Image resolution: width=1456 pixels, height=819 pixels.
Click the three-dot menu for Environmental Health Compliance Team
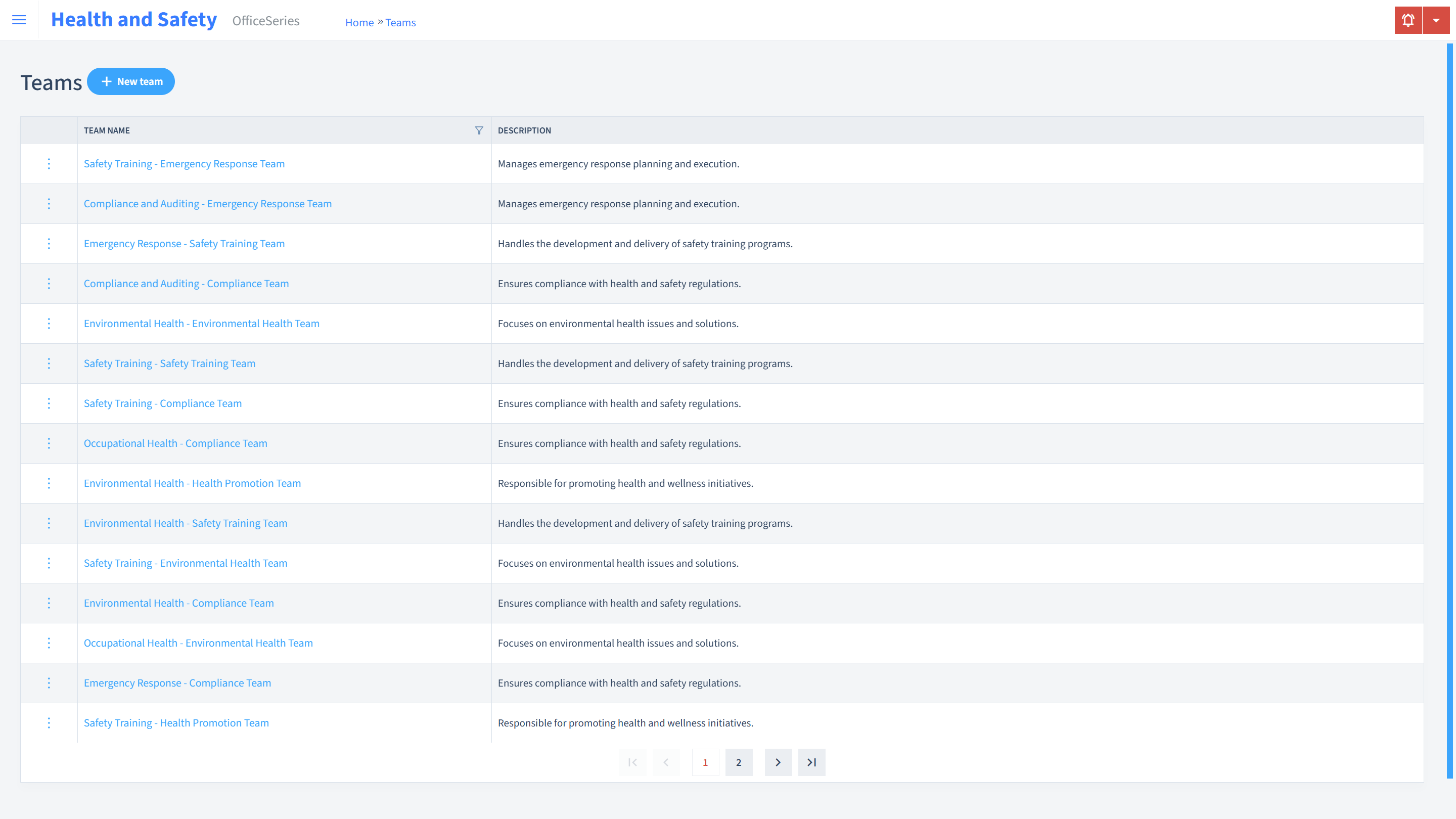pyautogui.click(x=49, y=603)
